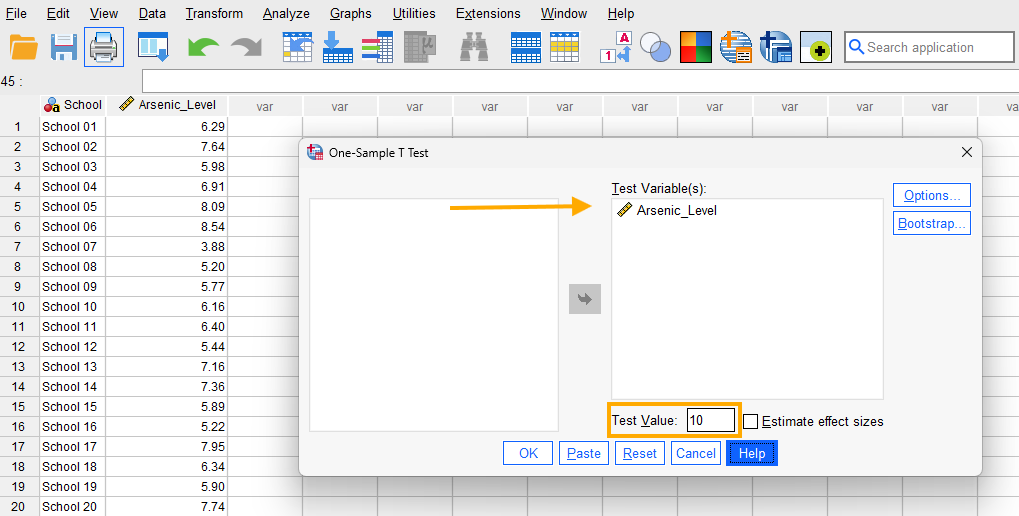Recall recently used dialogs icon
This screenshot has width=1019, height=516.
(x=153, y=47)
